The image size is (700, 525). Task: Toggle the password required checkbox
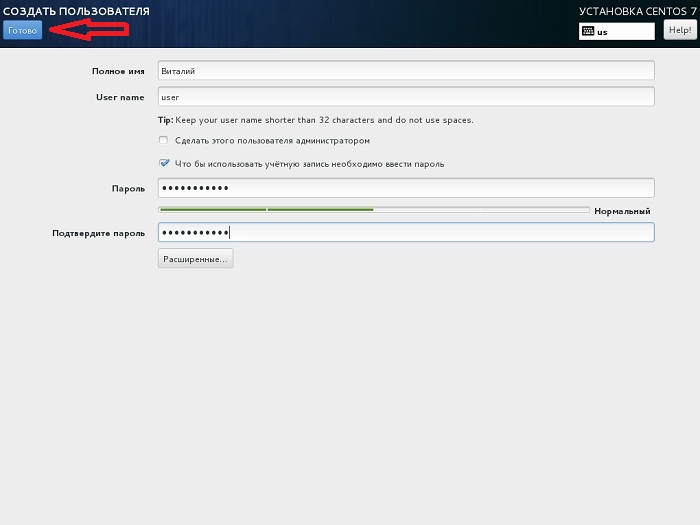(164, 163)
